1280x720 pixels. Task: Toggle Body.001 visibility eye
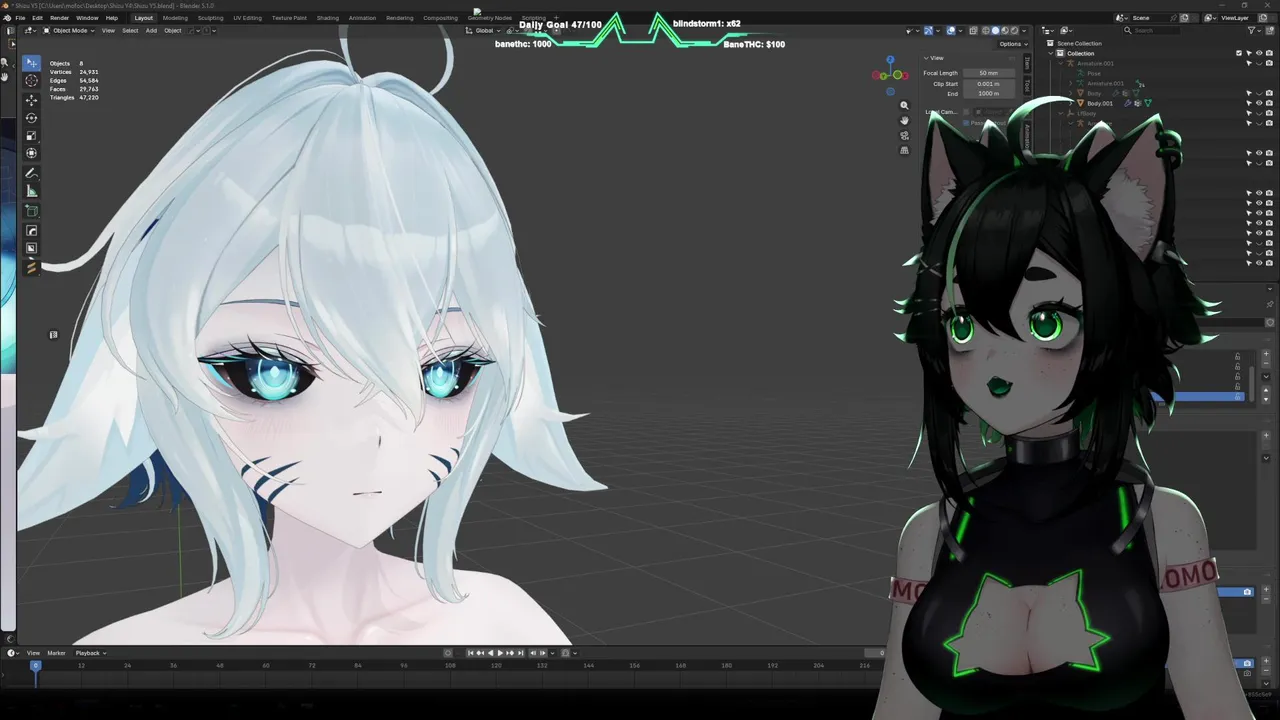pos(1259,103)
